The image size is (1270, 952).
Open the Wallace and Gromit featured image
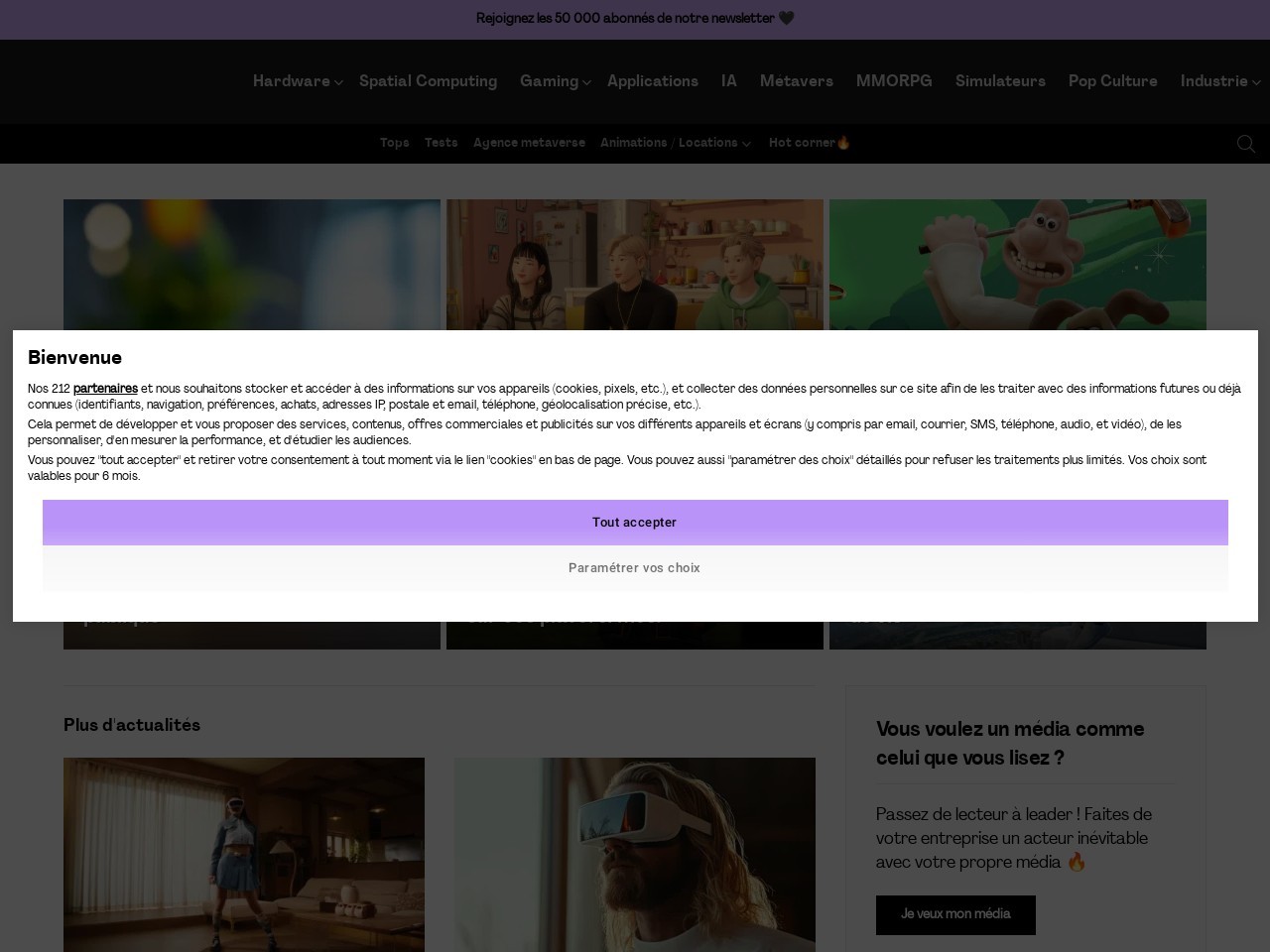[x=1018, y=265]
